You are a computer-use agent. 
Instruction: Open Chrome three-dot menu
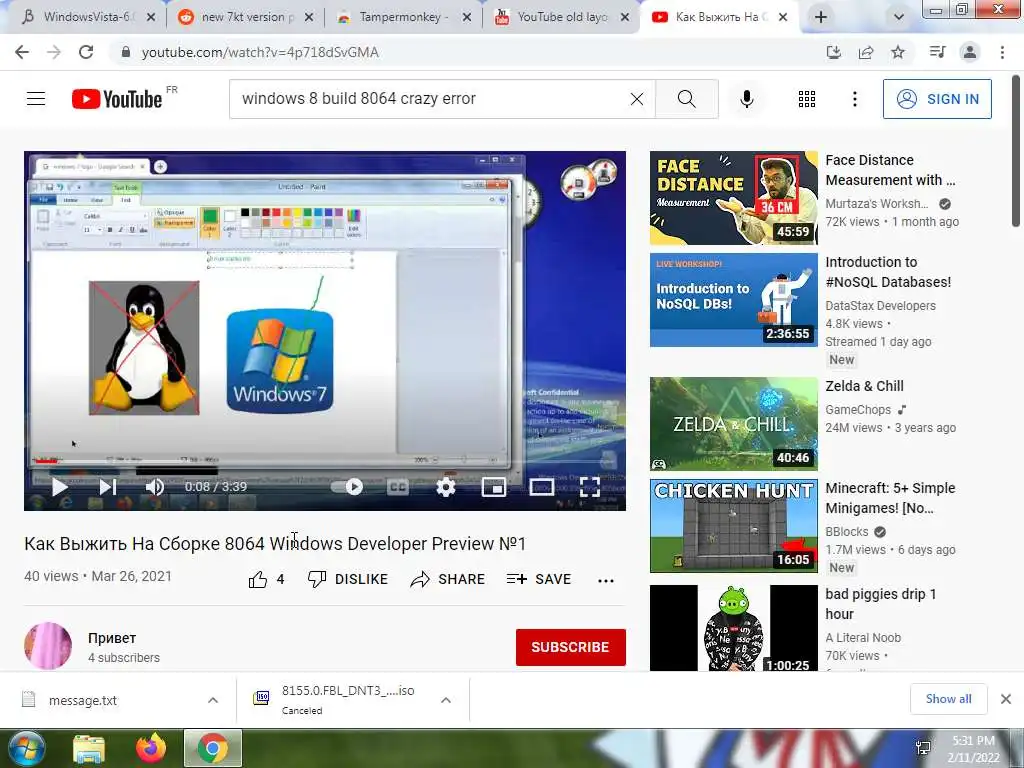[x=1002, y=52]
